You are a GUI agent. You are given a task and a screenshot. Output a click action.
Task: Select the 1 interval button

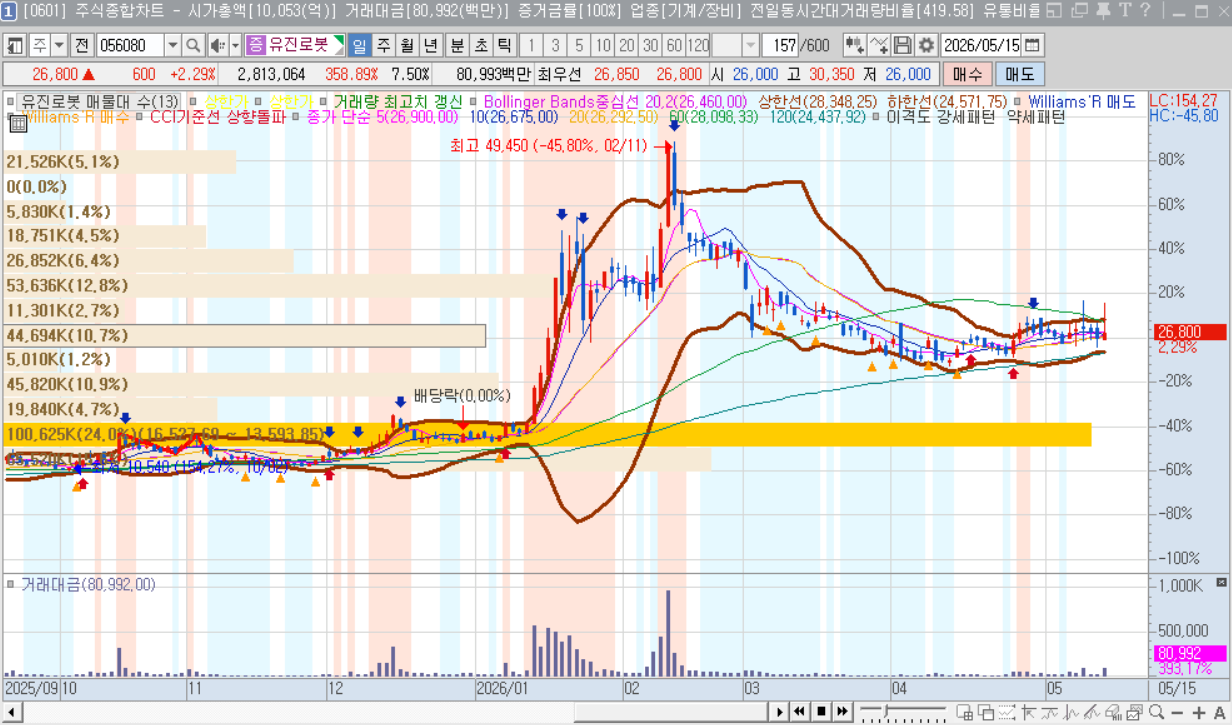[x=531, y=46]
